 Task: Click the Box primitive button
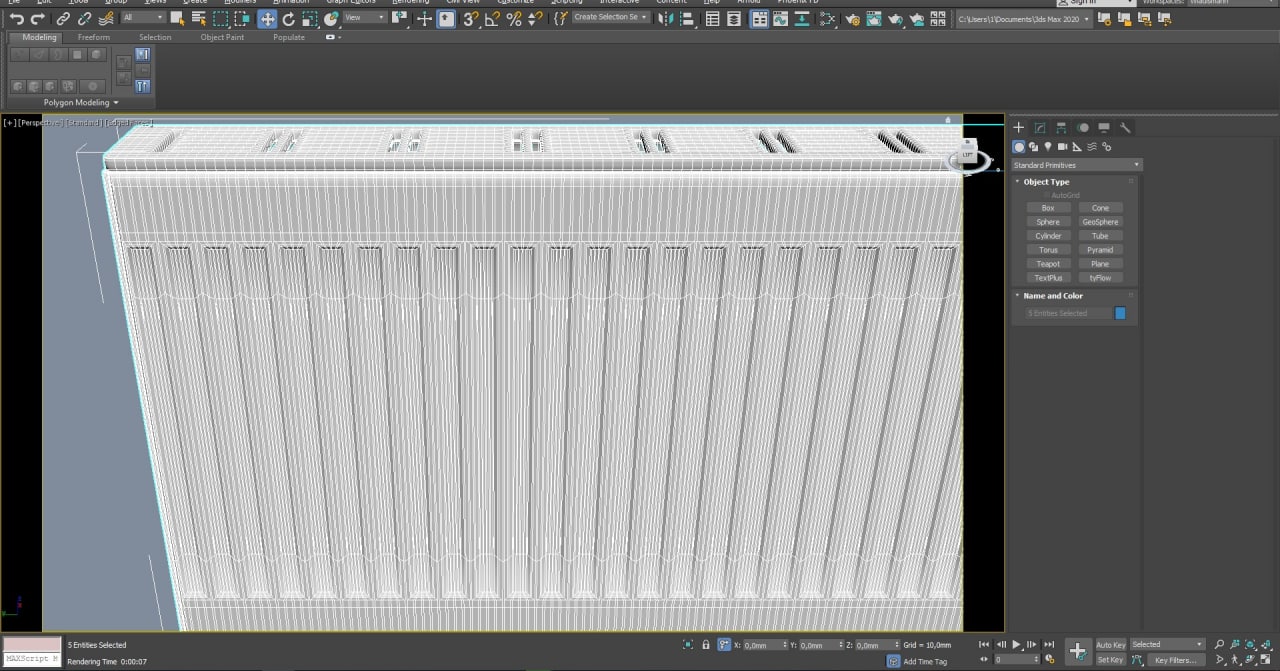point(1048,208)
